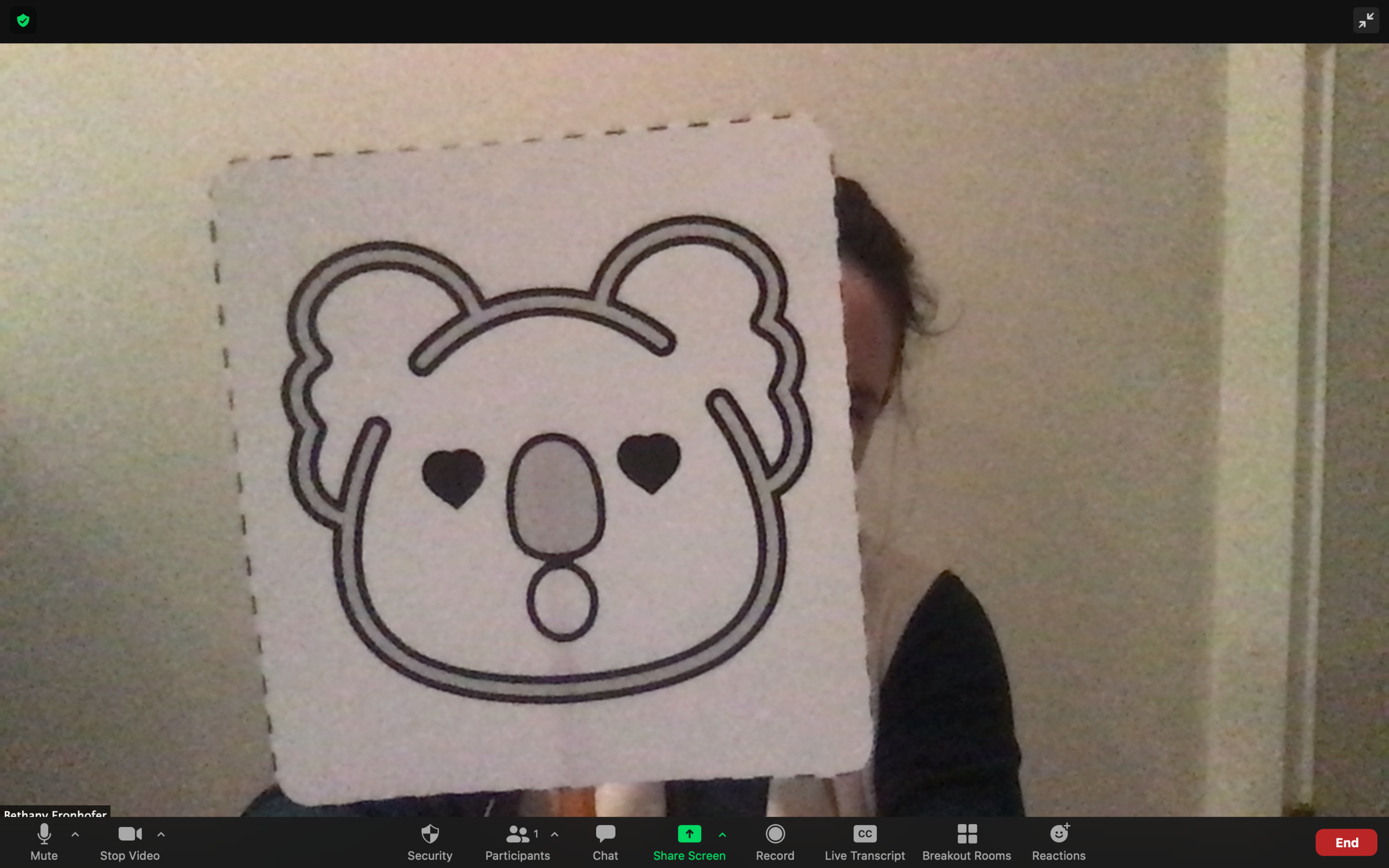Expand audio options arrow beside Mute

[x=75, y=834]
